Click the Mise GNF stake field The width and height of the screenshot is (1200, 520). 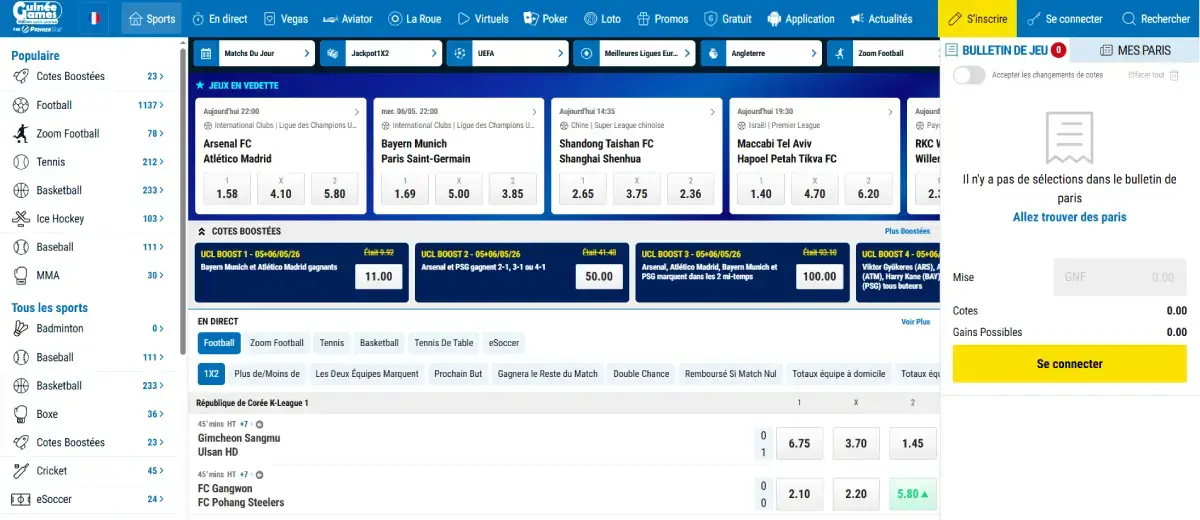1121,277
